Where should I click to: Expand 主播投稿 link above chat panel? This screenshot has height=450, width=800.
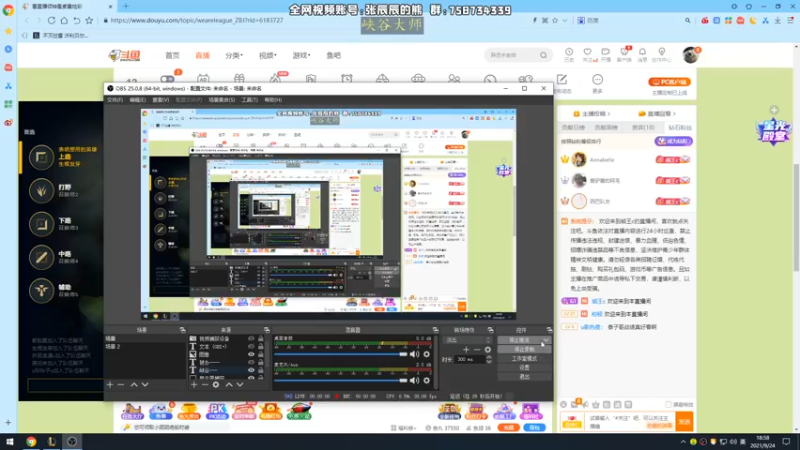click(x=592, y=114)
